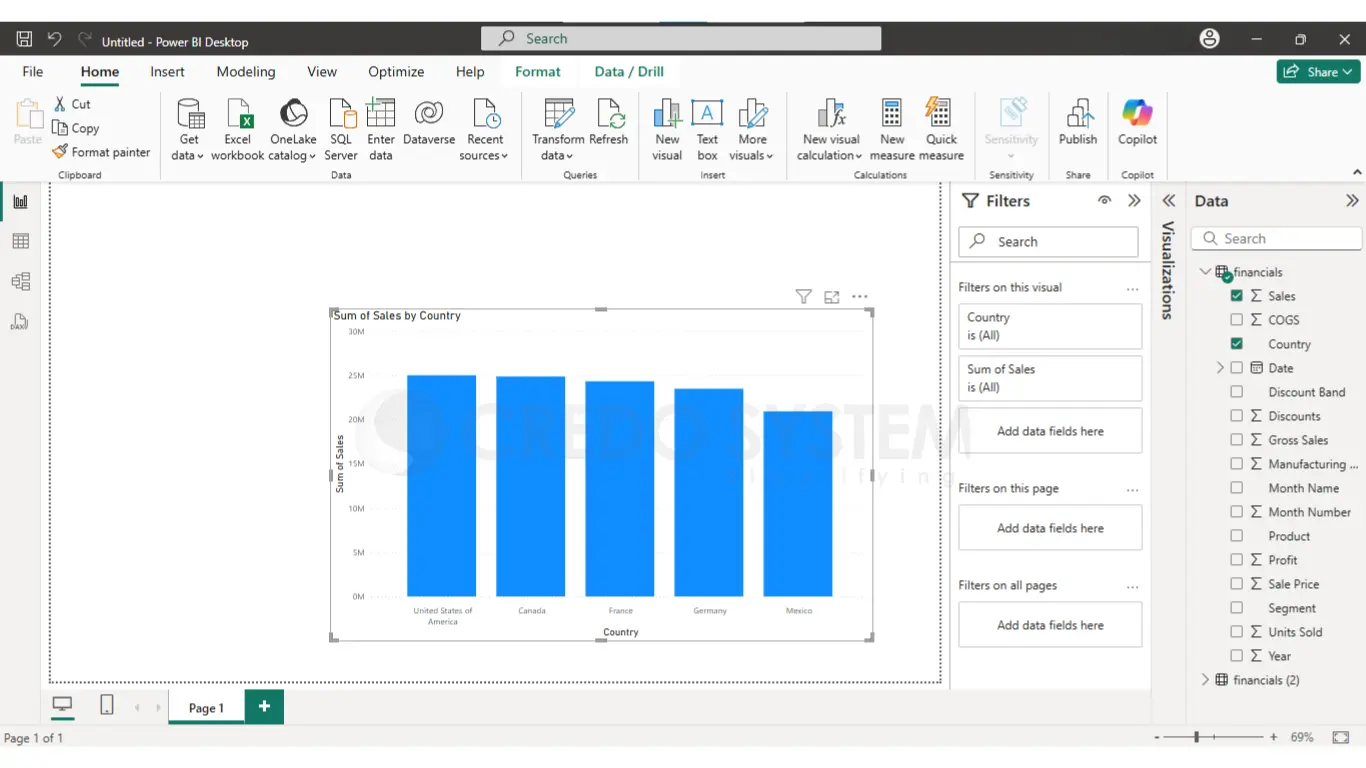This screenshot has width=1366, height=768.
Task: Collapse the financials table tree
Action: pos(1205,272)
